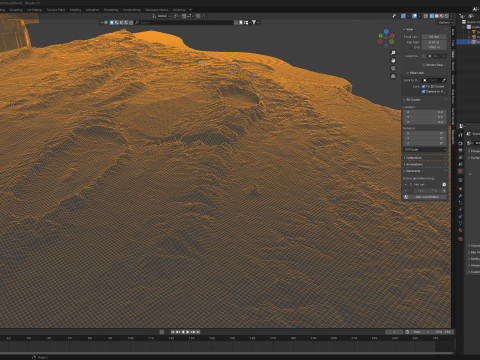Select material preview shading mode
Viewport: 480px width, 360px height.
pyautogui.click(x=442, y=16)
